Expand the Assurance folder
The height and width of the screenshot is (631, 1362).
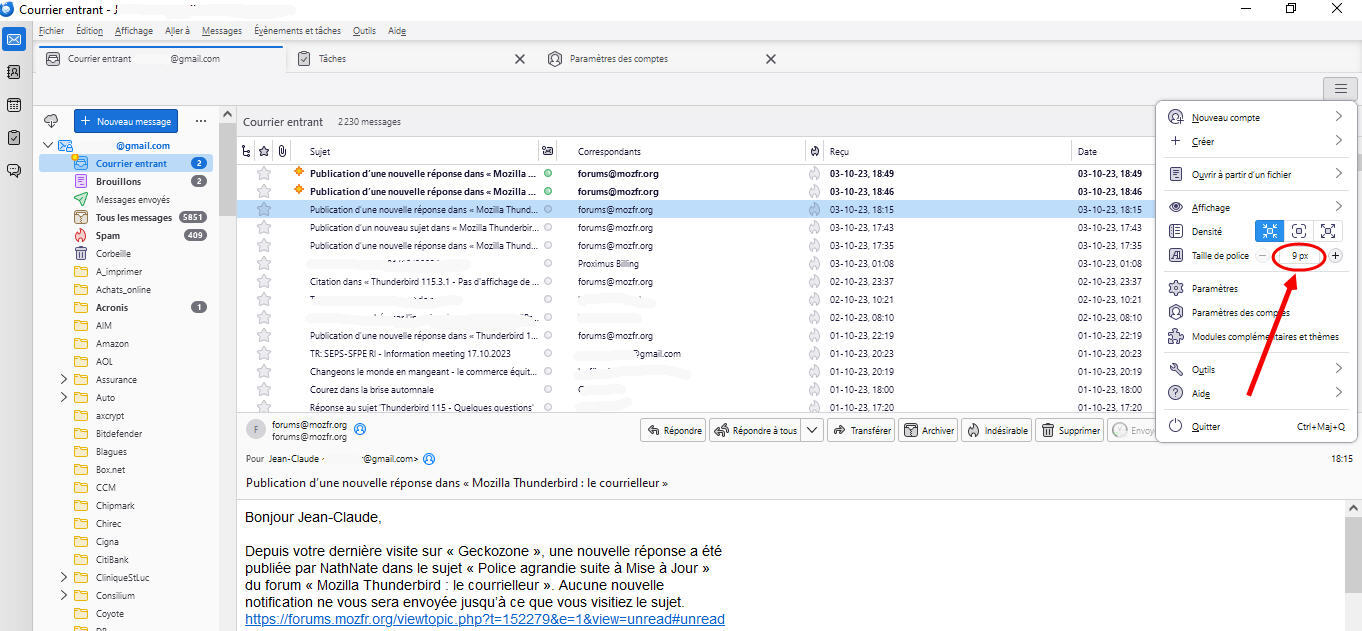(x=64, y=380)
